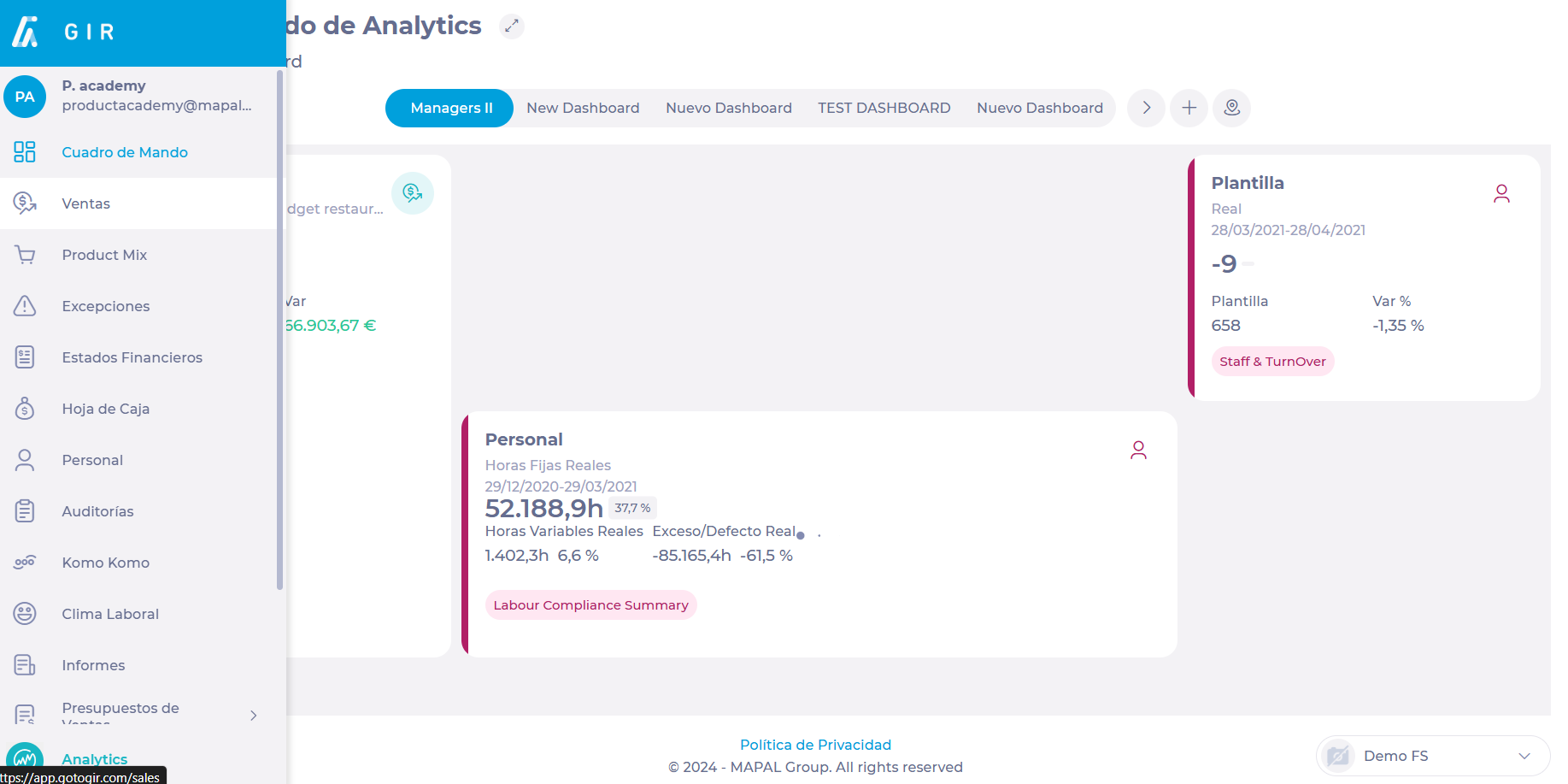Click the Personal person icon in sidebar
Viewport: 1568px width, 784px height.
(x=25, y=460)
